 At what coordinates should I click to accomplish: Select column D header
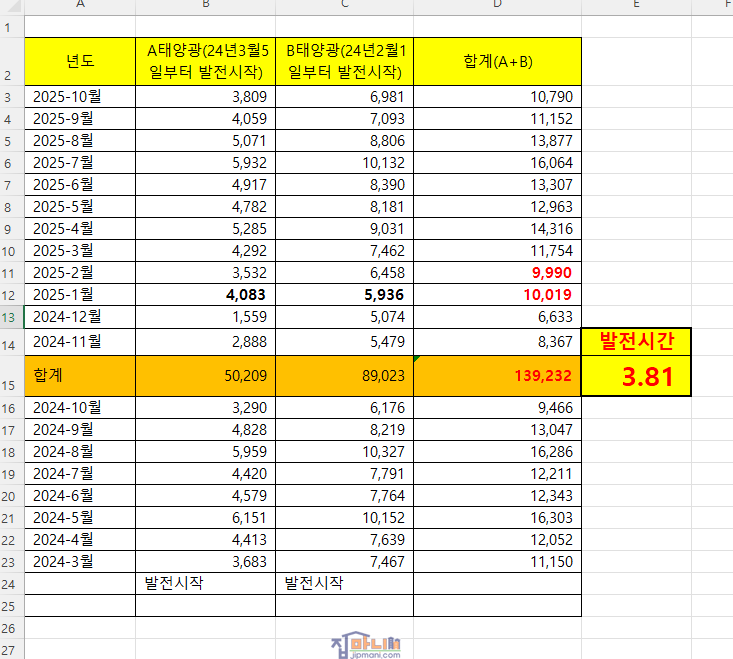(x=497, y=6)
